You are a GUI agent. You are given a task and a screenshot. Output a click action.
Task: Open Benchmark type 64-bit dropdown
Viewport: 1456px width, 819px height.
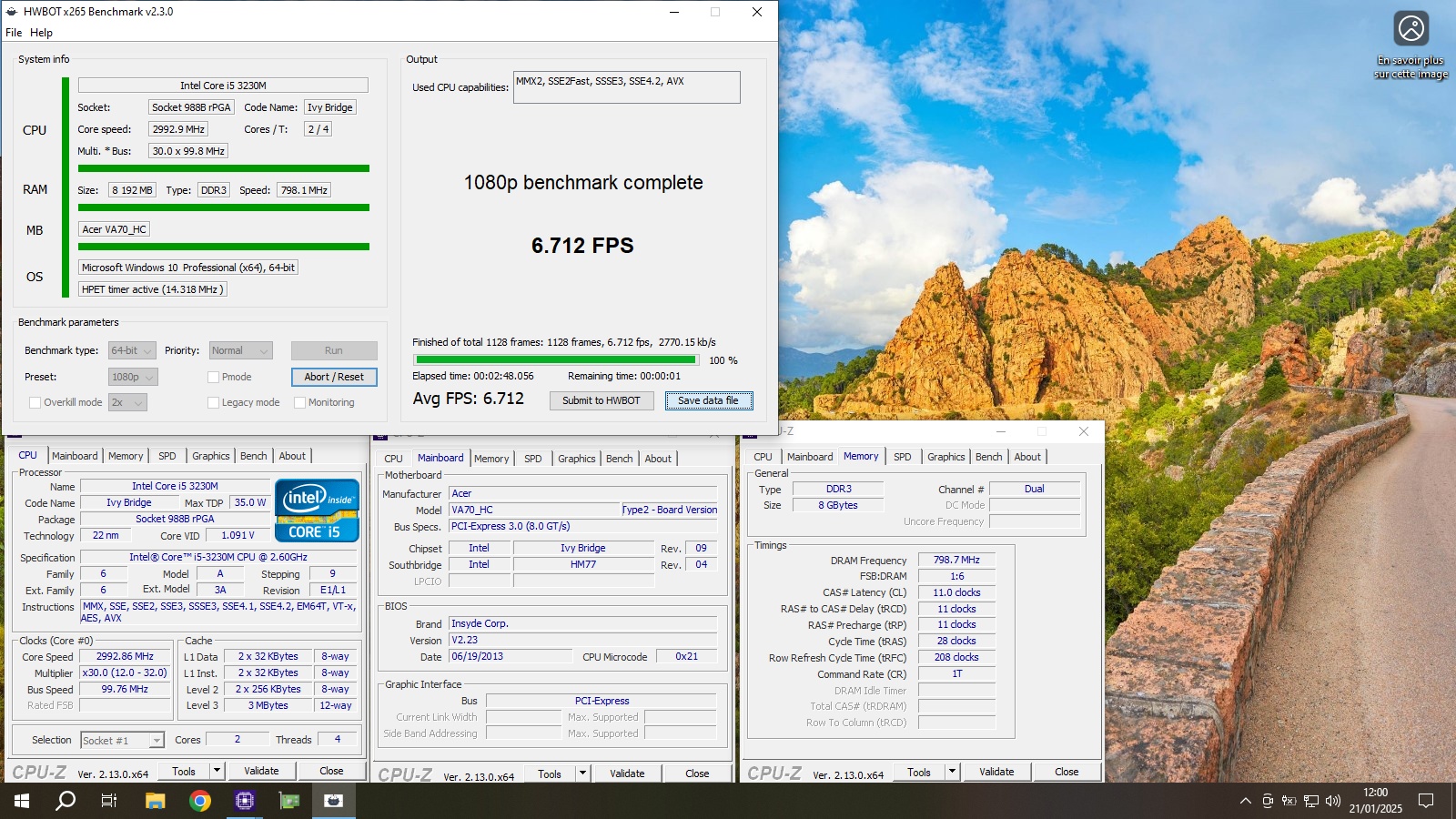click(x=132, y=350)
